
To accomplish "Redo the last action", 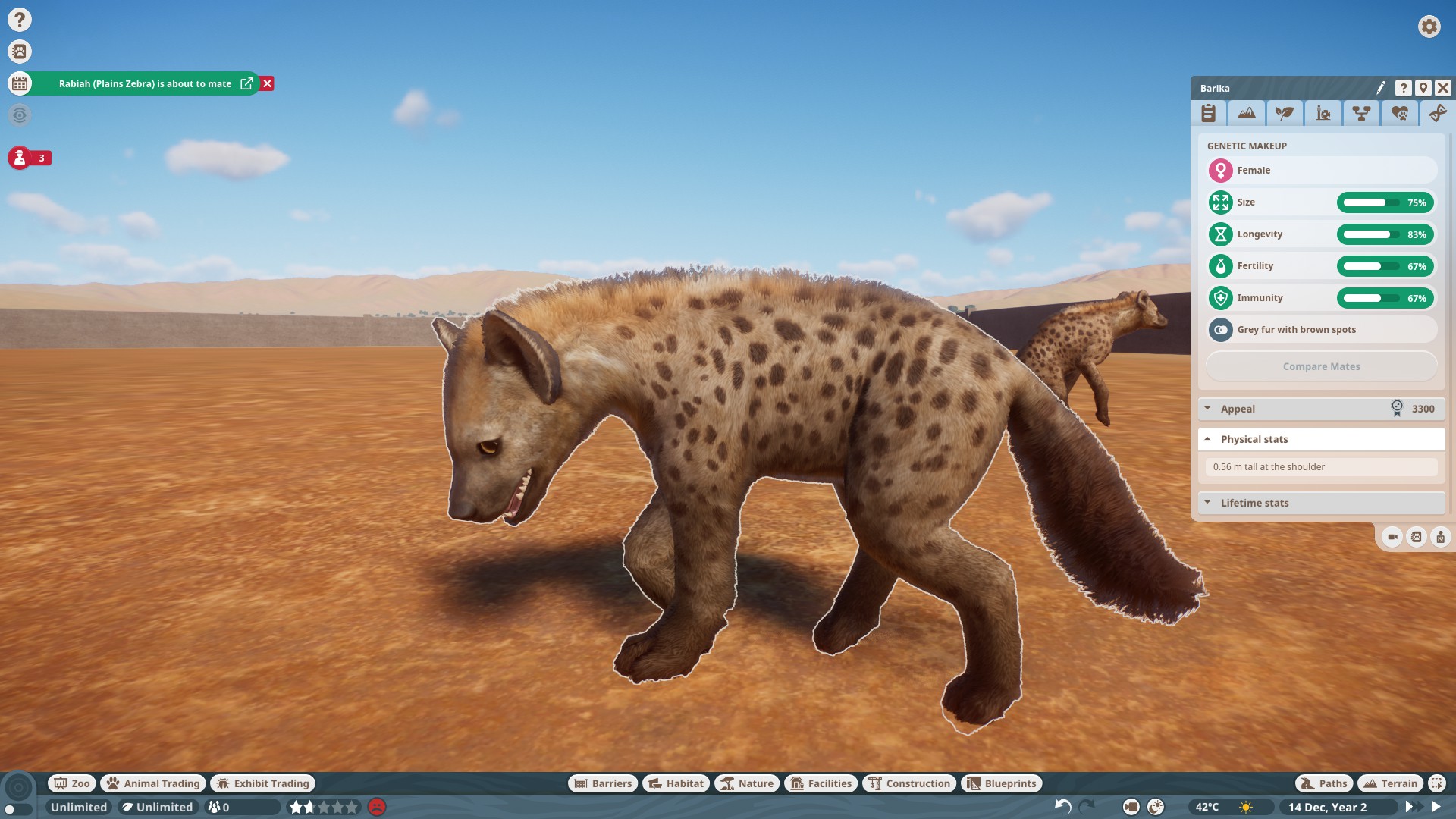I will [1087, 808].
